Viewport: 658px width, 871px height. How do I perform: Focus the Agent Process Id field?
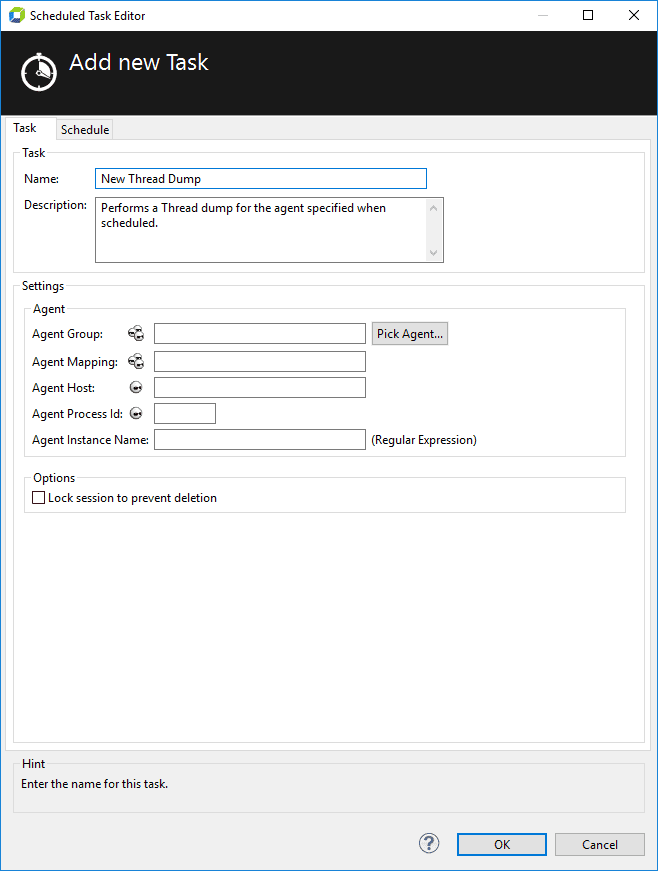click(x=185, y=414)
